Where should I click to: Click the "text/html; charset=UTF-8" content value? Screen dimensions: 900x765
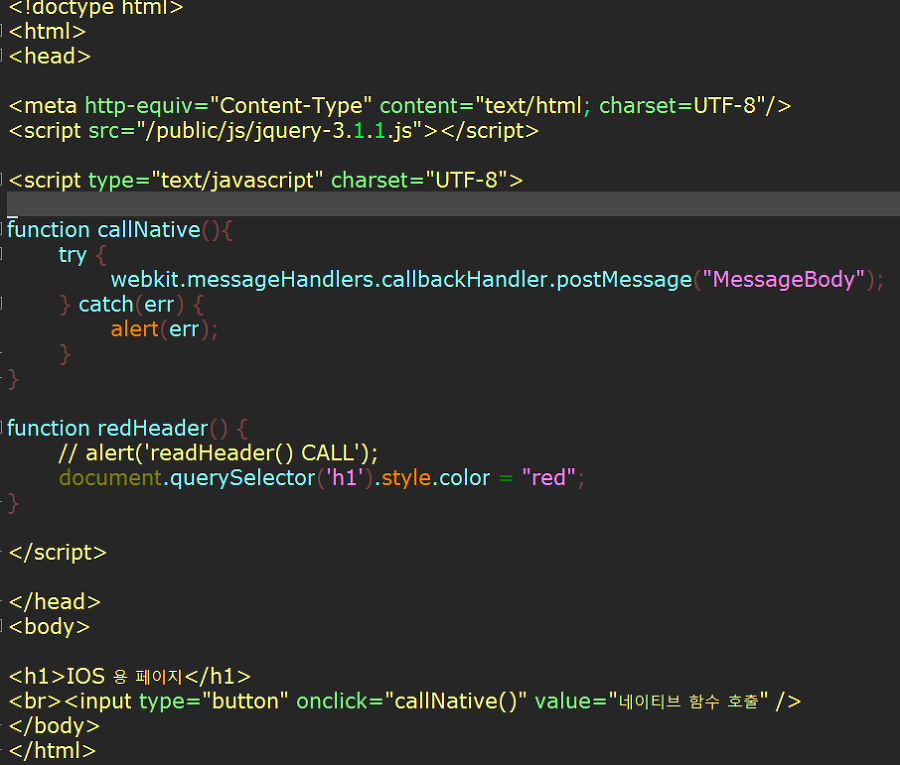click(x=620, y=106)
